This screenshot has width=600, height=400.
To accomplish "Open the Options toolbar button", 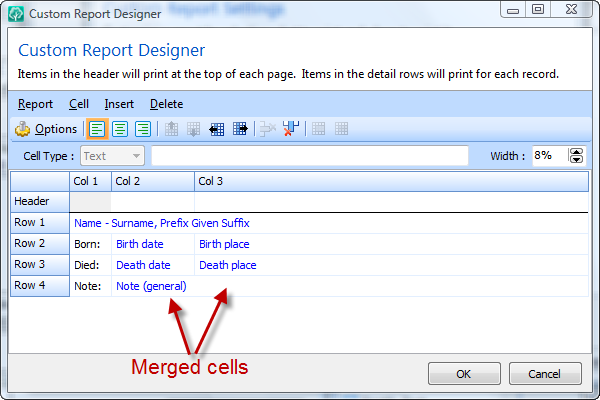I will click(x=46, y=129).
